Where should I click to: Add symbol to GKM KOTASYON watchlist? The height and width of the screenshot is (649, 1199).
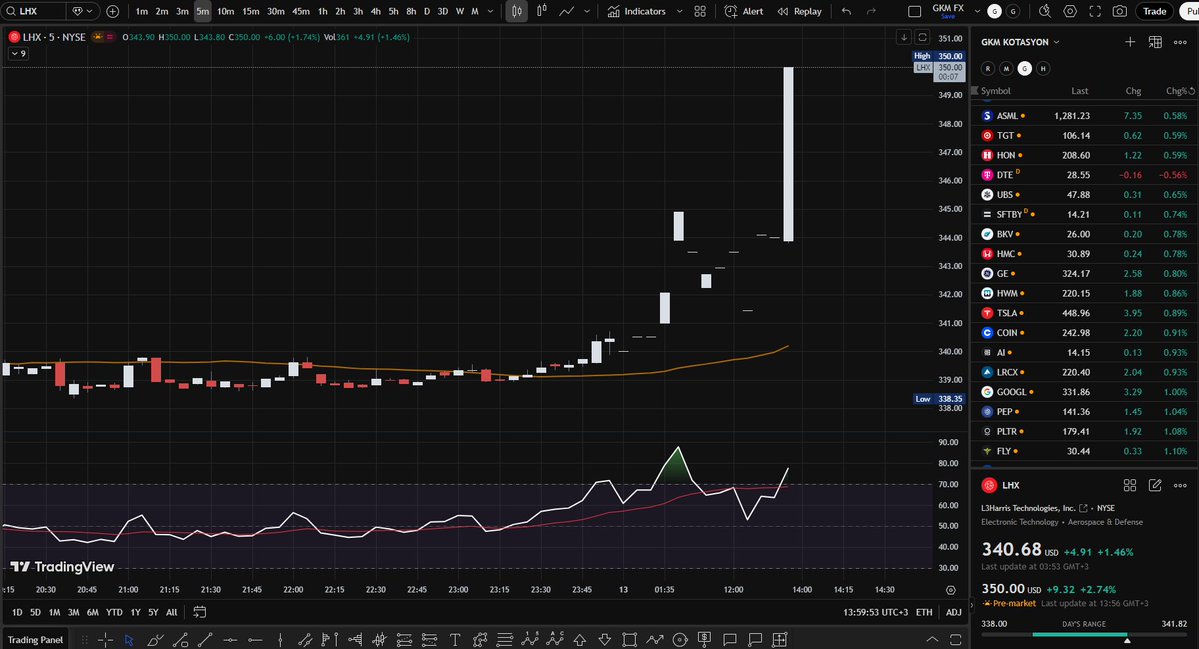[x=1129, y=42]
